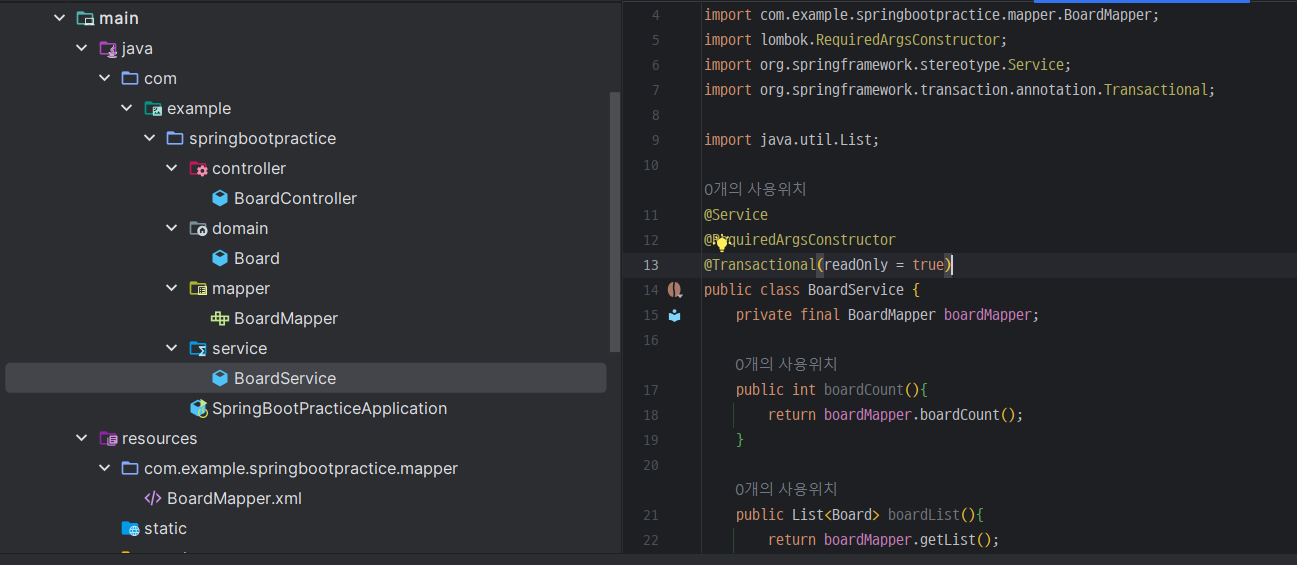Click the SpringBootPracticeApplication run class icon
Viewport: 1297px width, 565px height.
[198, 408]
